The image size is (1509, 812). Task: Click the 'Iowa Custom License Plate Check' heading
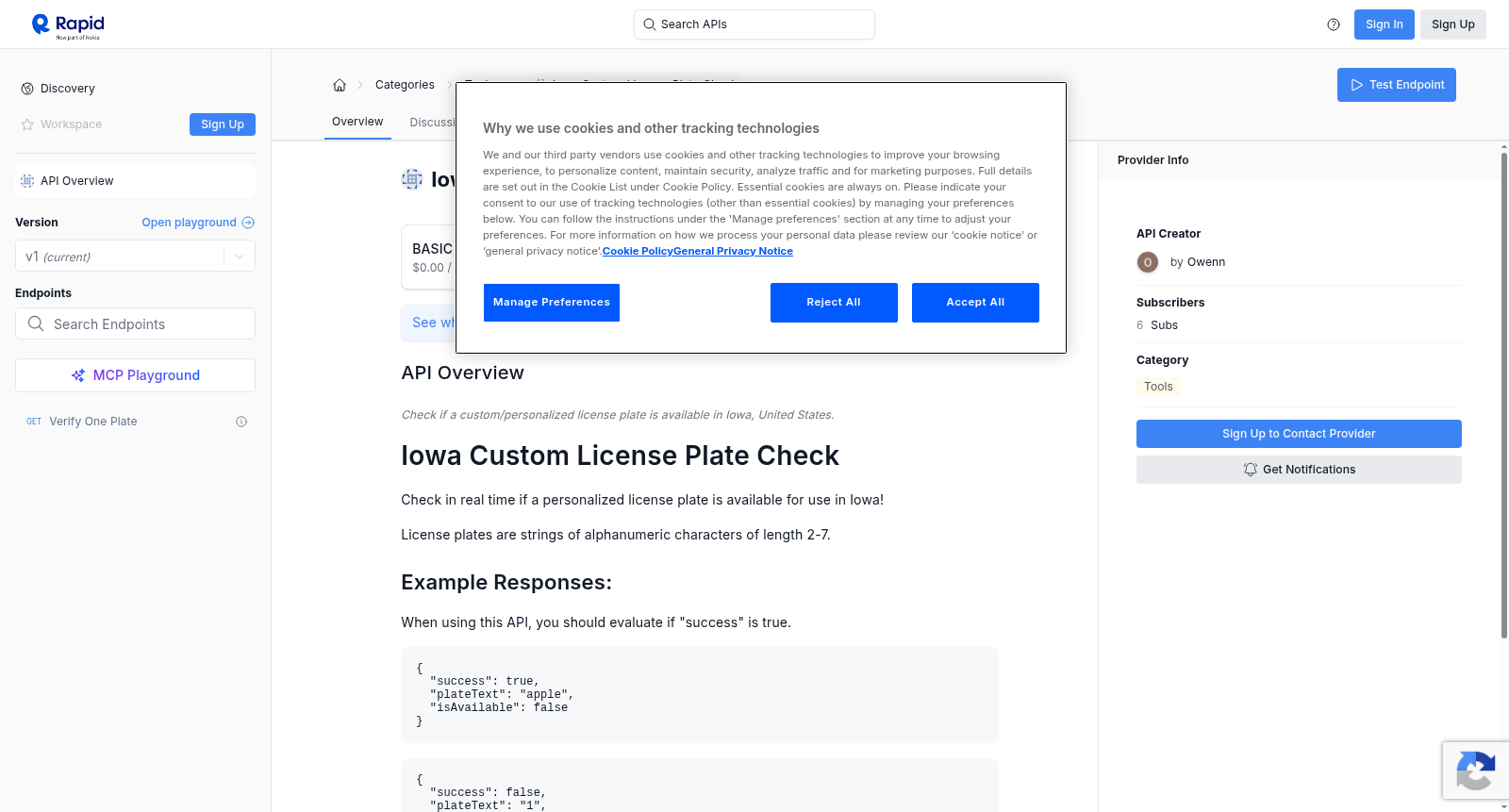pyautogui.click(x=620, y=456)
